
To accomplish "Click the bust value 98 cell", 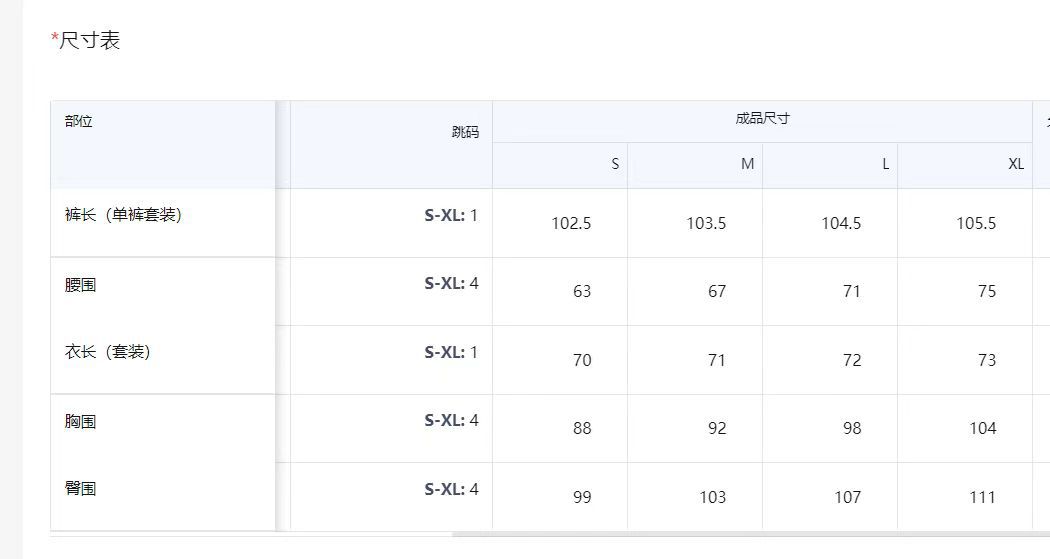I will click(851, 428).
